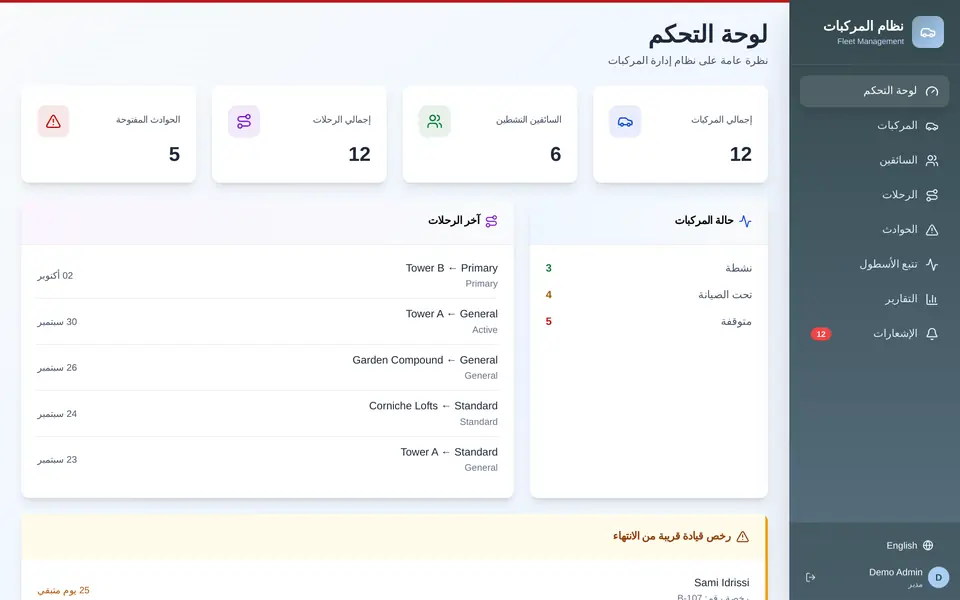Click the Sami Idrissi license entry
The width and height of the screenshot is (960, 600).
click(x=721, y=582)
